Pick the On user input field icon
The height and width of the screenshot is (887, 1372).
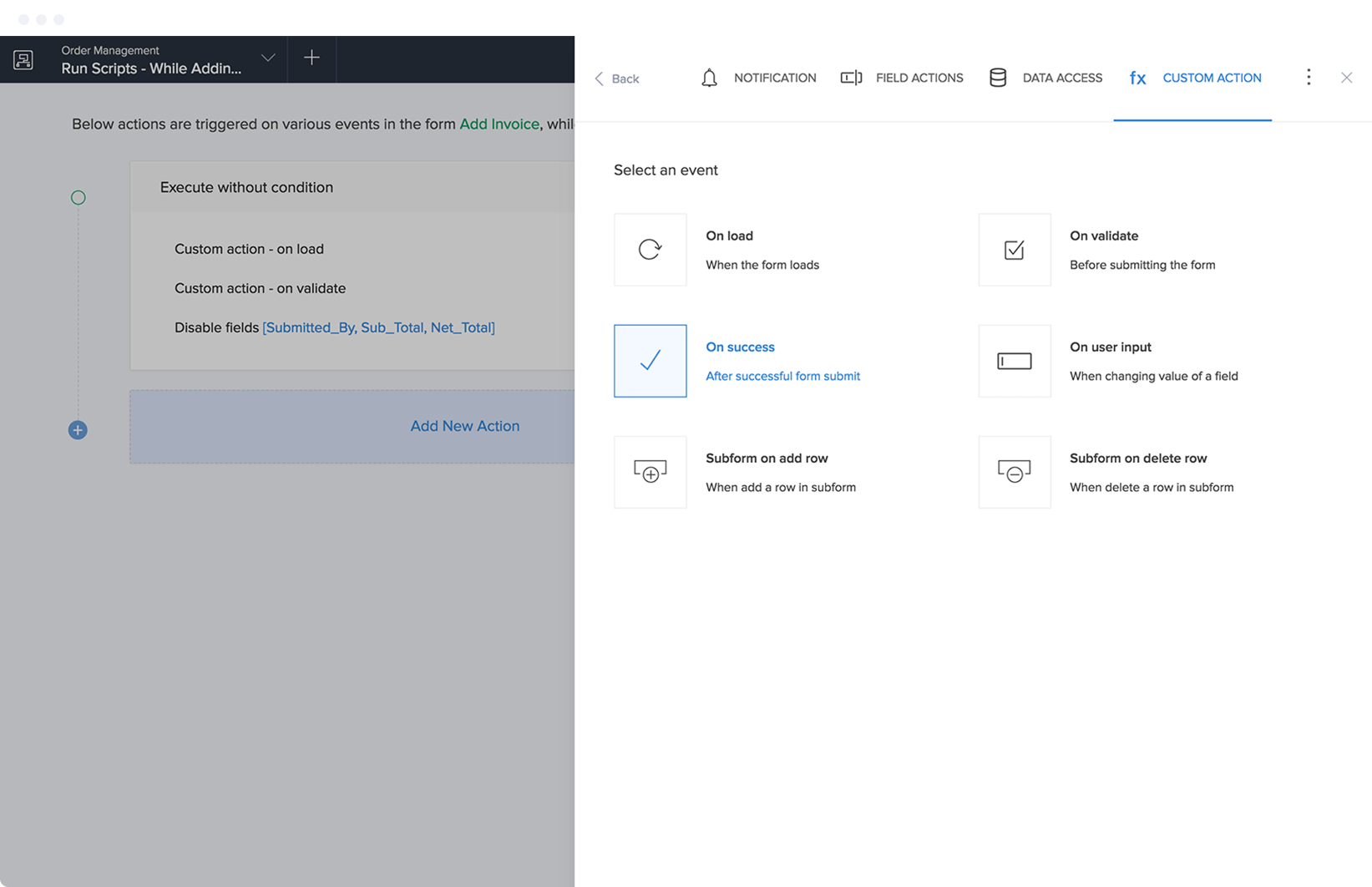(x=1014, y=361)
